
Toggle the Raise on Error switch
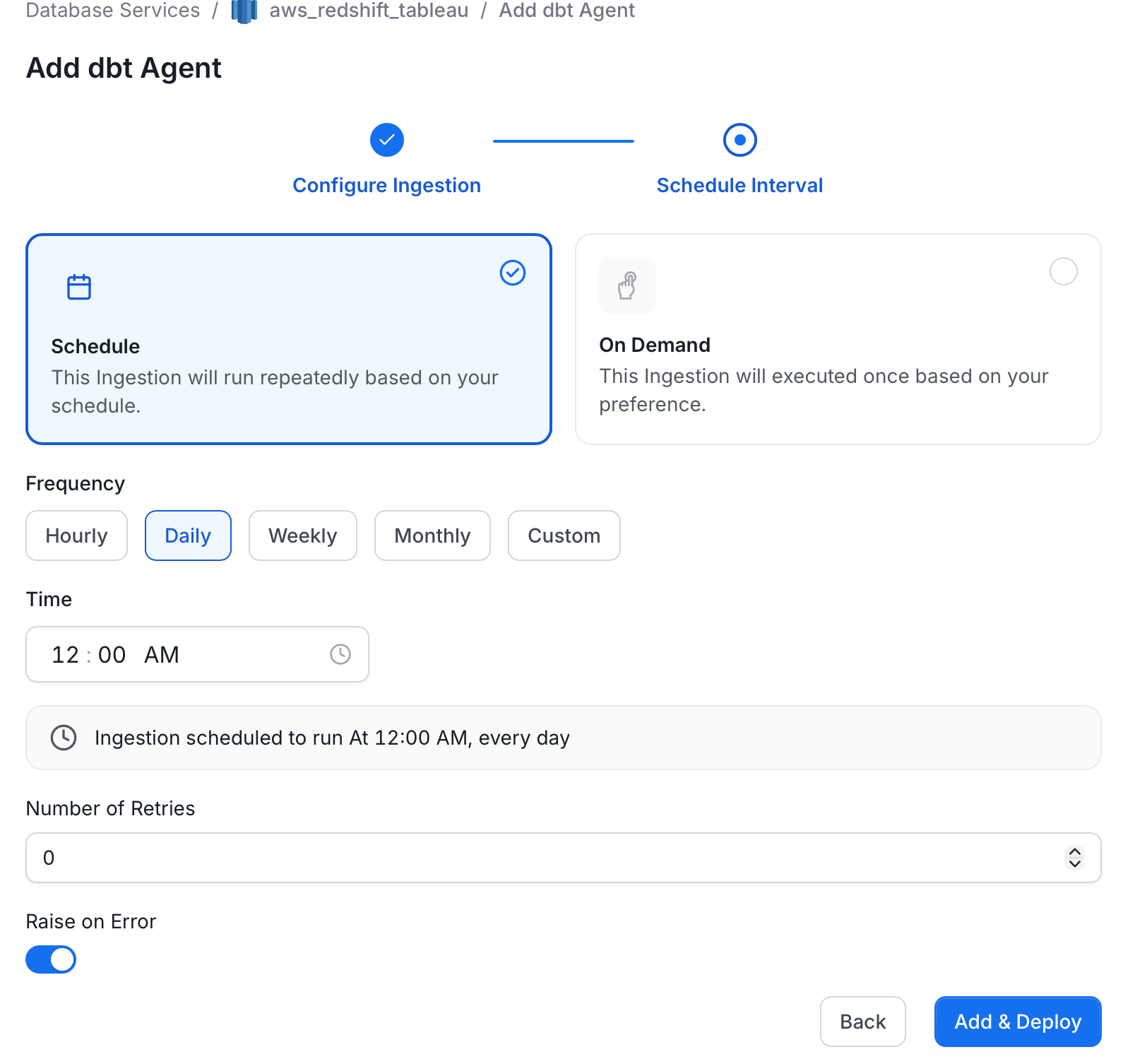(x=51, y=959)
